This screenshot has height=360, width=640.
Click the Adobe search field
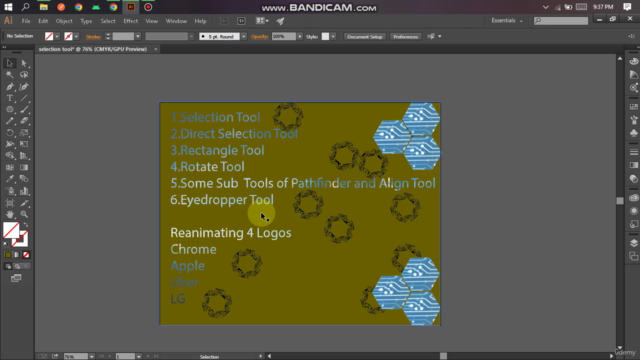tap(561, 21)
